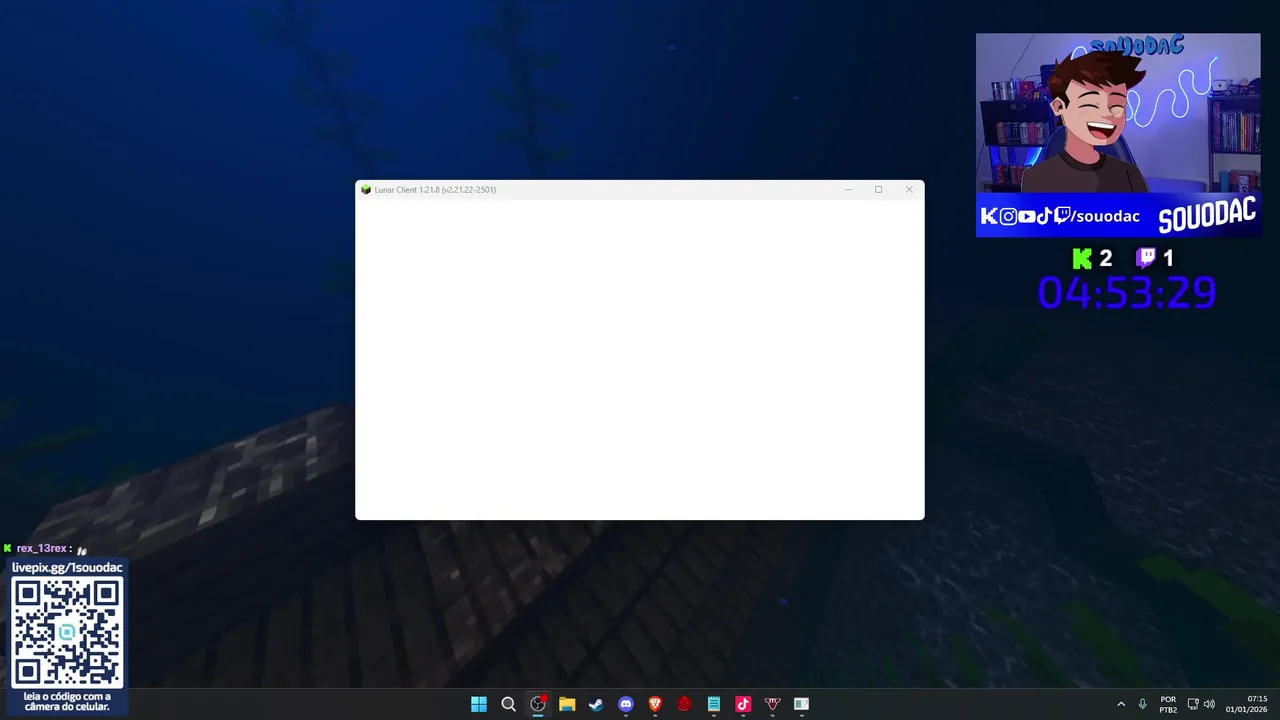The image size is (1280, 720).
Task: Open the TikTok taskbar icon
Action: tap(743, 704)
